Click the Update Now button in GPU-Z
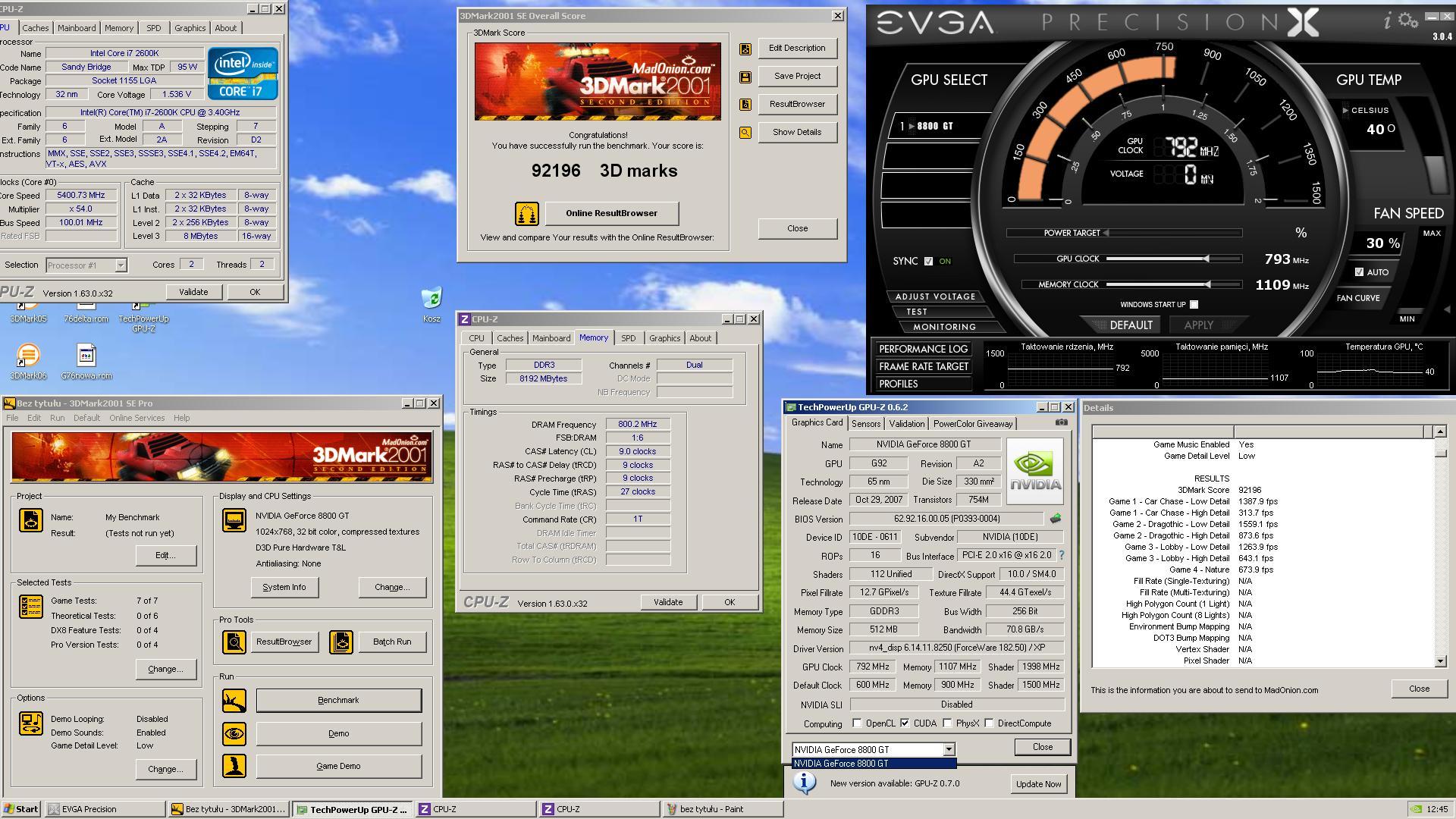The height and width of the screenshot is (819, 1456). click(1039, 784)
